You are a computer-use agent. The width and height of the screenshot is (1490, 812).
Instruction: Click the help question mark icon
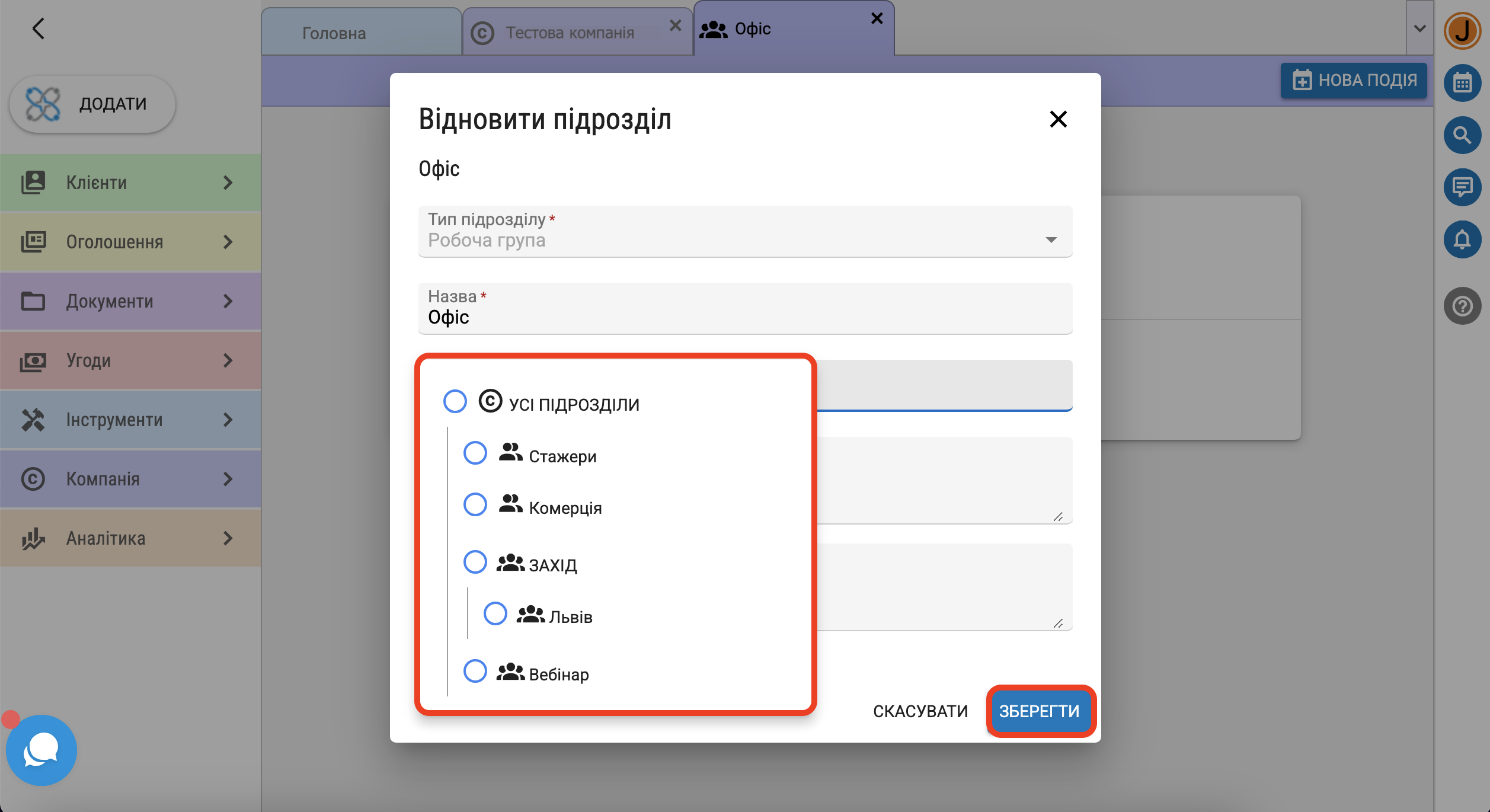tap(1462, 306)
